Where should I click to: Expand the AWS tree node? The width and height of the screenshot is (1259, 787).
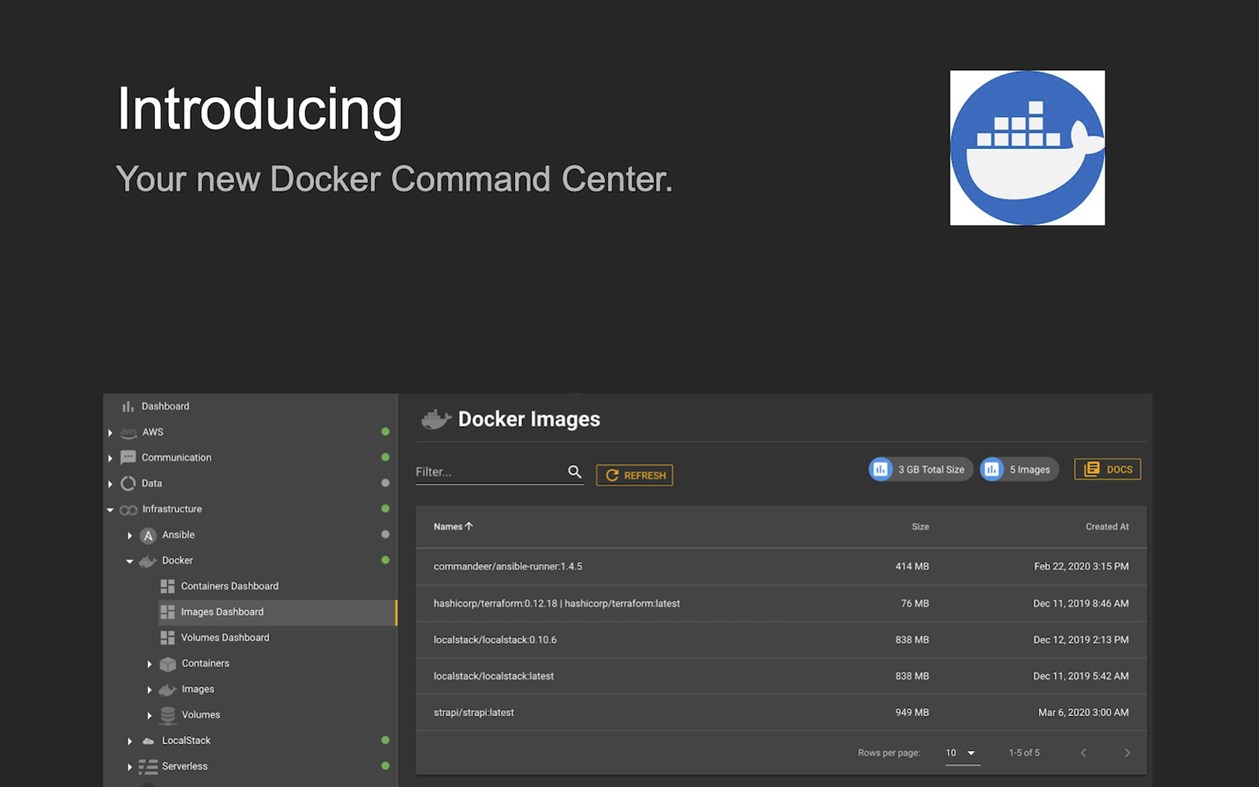coord(110,433)
